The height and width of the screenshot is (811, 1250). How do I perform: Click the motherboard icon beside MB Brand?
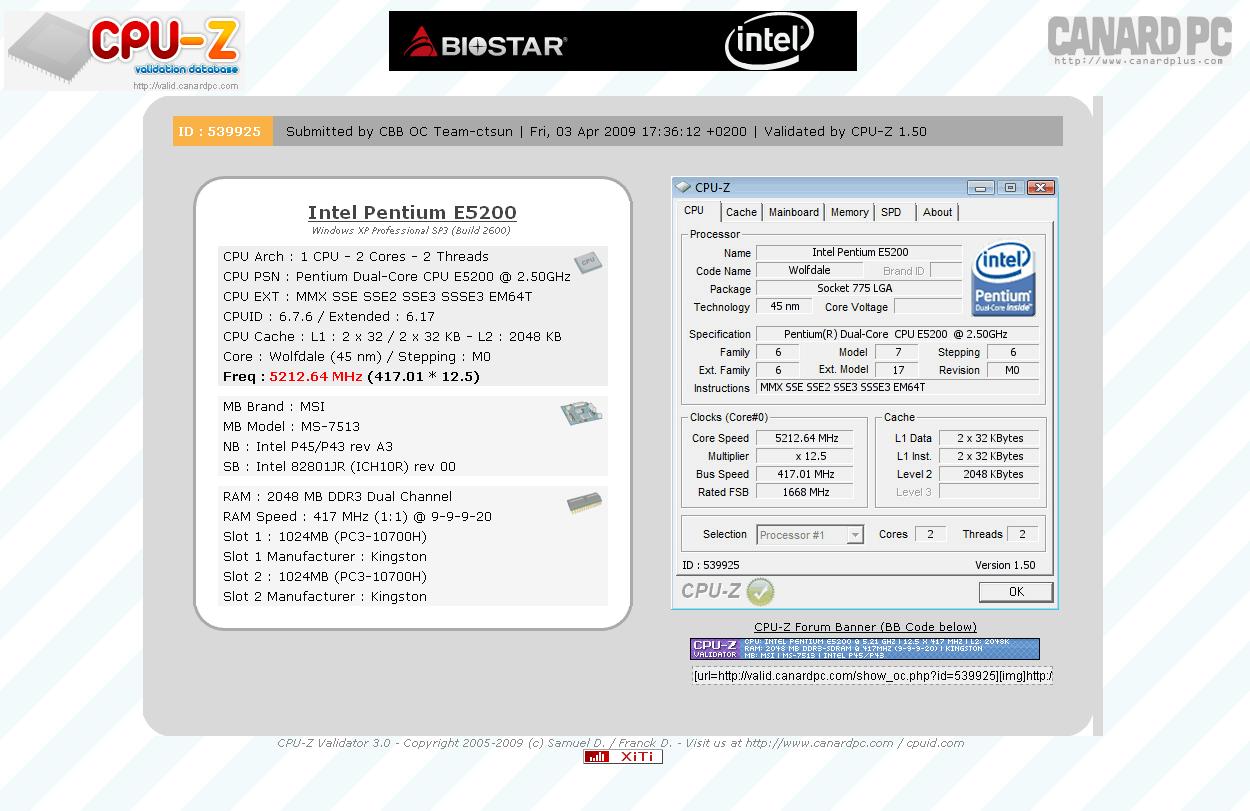point(581,413)
